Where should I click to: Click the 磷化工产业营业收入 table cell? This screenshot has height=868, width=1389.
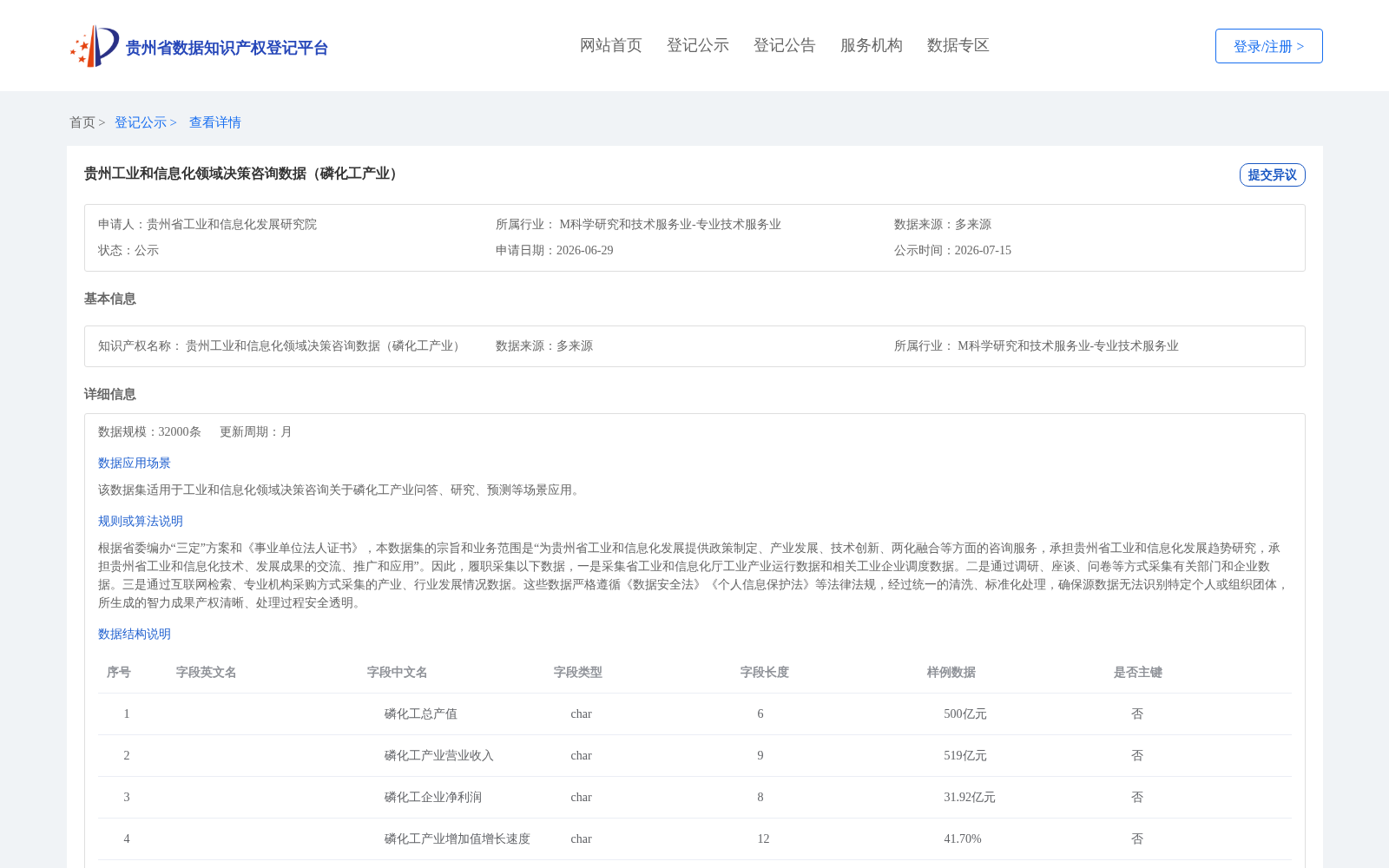coord(439,755)
